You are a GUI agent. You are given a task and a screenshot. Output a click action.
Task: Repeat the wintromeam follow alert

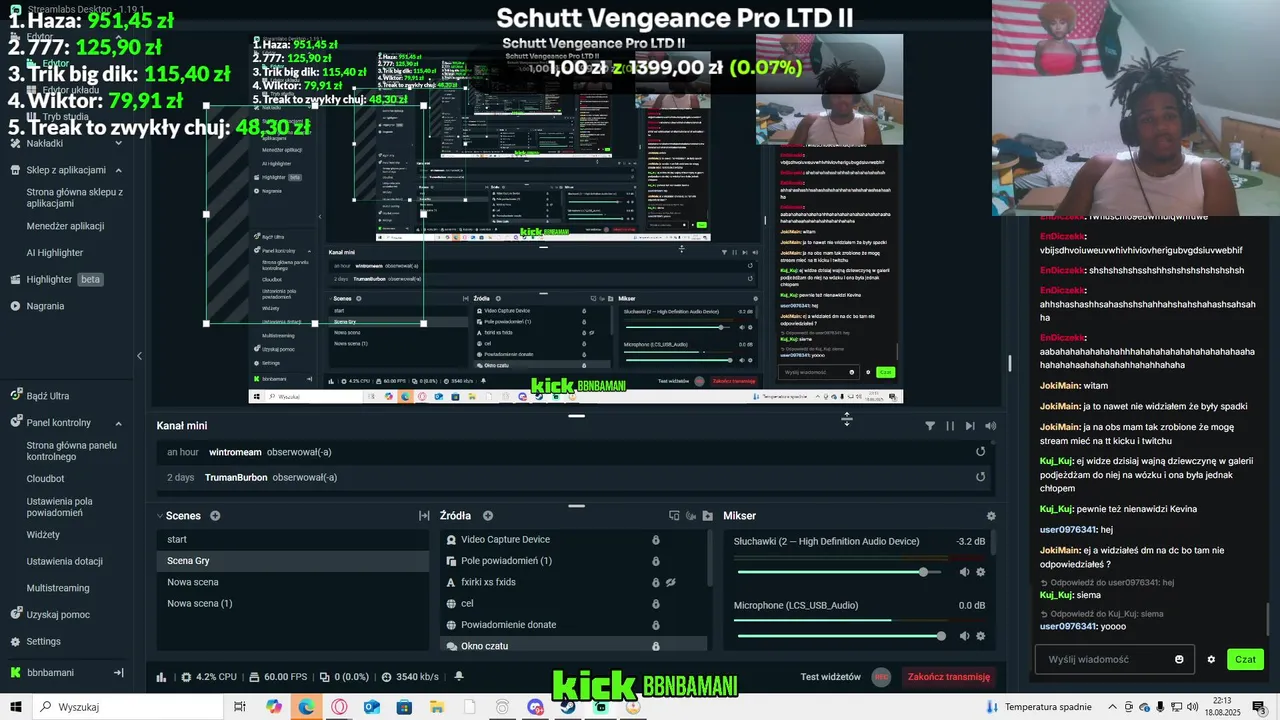tap(981, 452)
